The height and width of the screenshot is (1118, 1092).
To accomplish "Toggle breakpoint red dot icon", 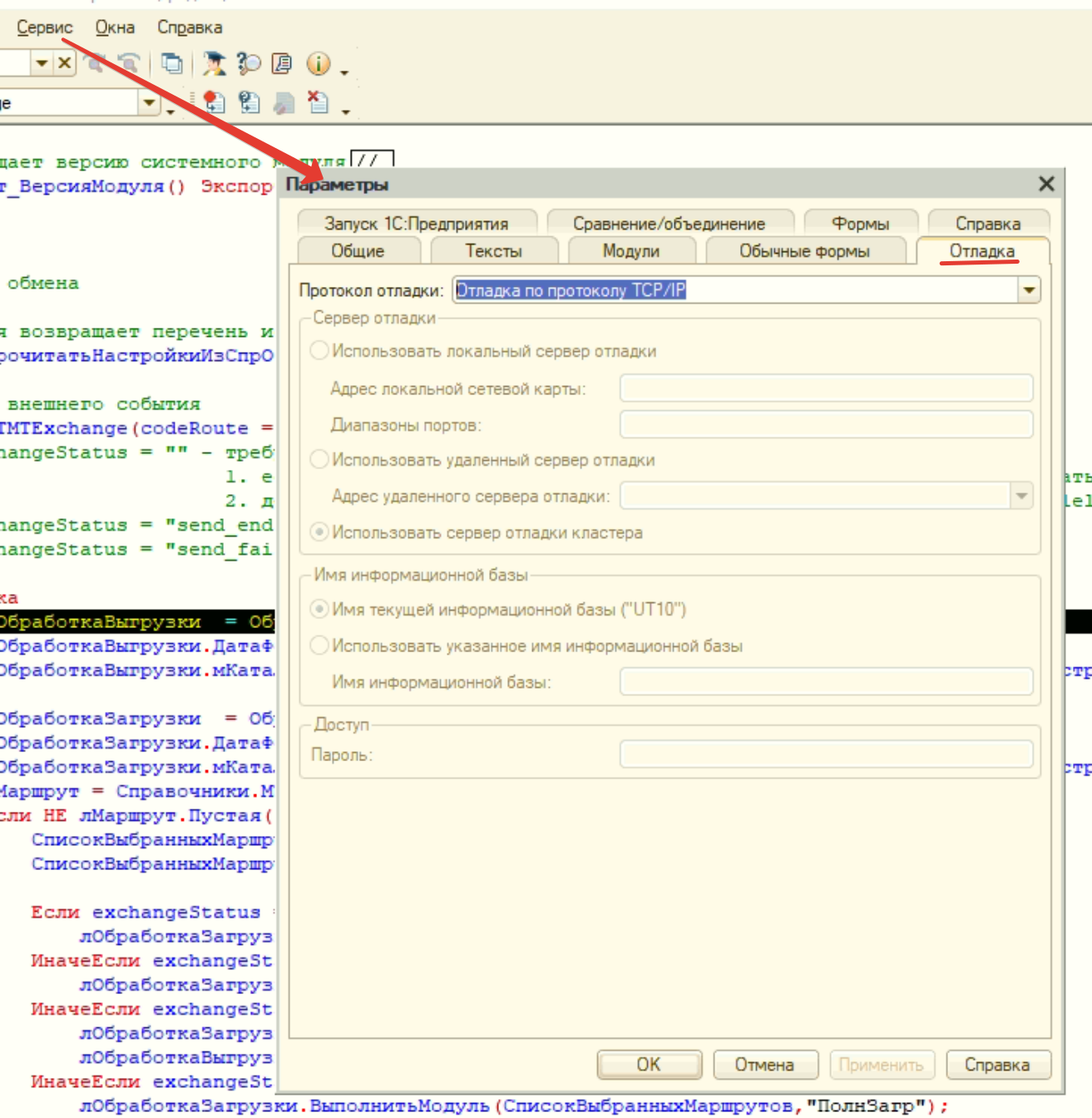I will tap(215, 101).
